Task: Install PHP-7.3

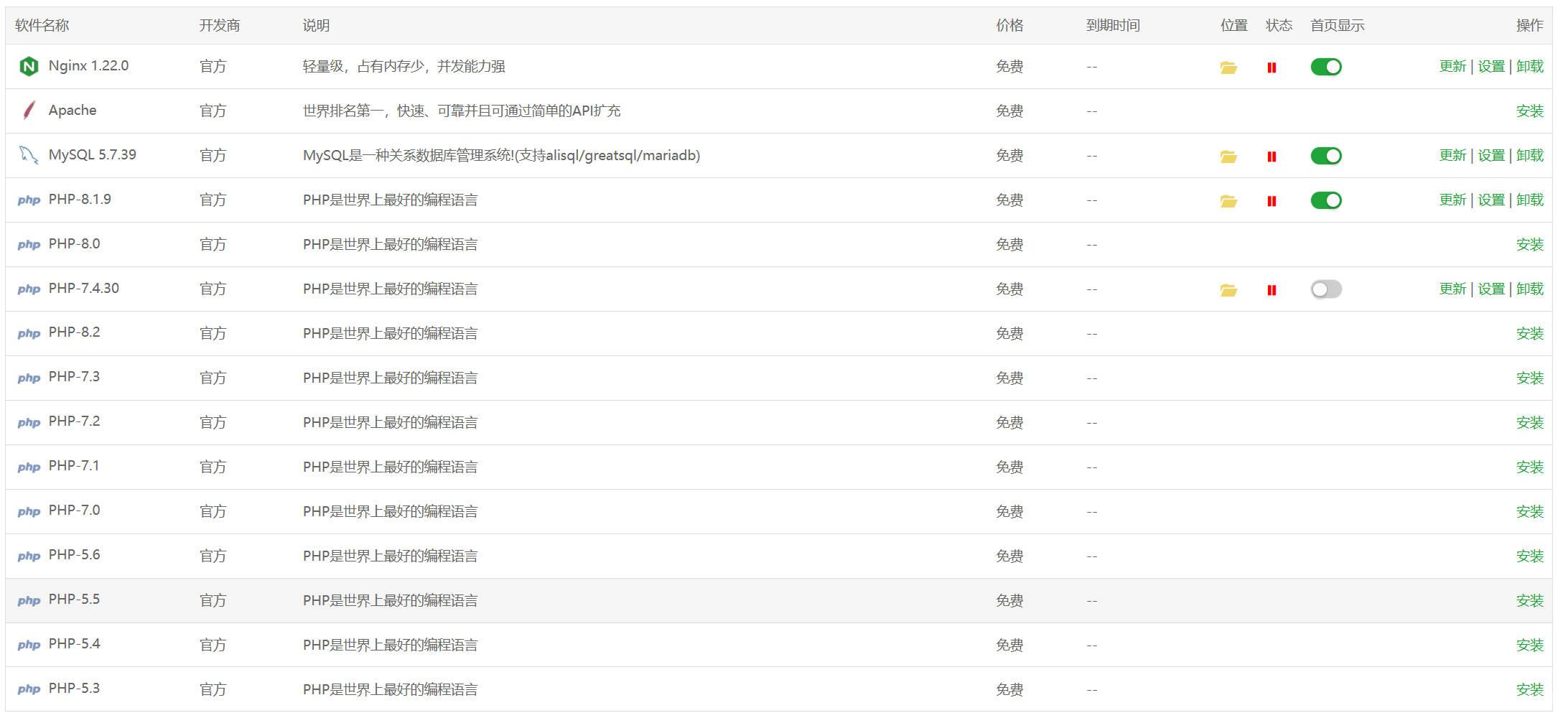Action: point(1530,378)
